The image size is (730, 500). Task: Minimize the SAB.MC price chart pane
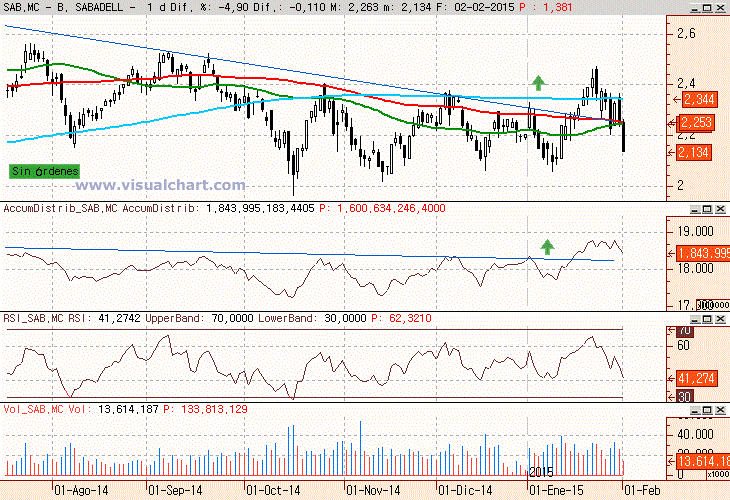[695, 7]
